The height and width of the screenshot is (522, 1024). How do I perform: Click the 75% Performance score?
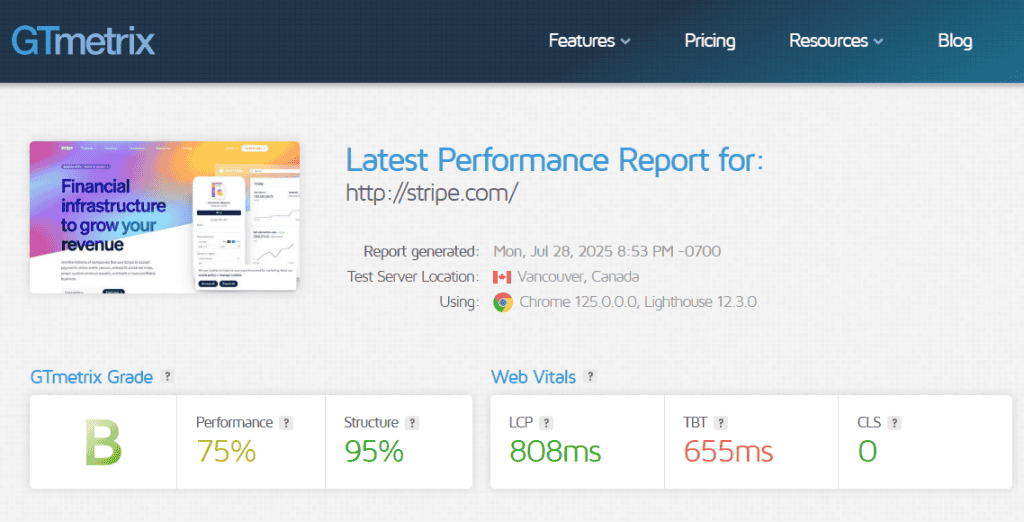click(x=226, y=452)
